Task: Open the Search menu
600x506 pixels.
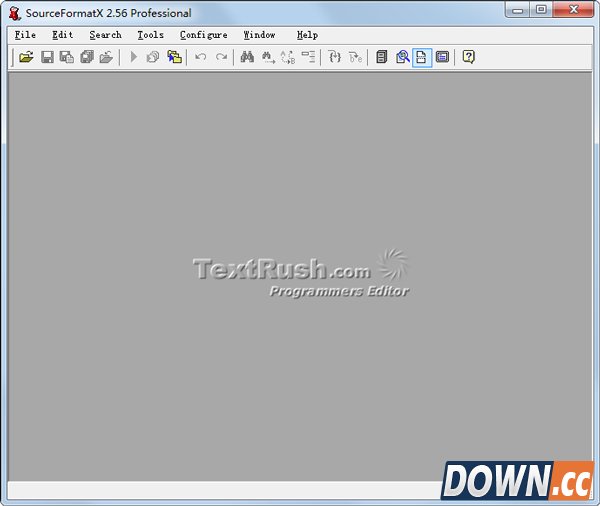Action: click(105, 35)
